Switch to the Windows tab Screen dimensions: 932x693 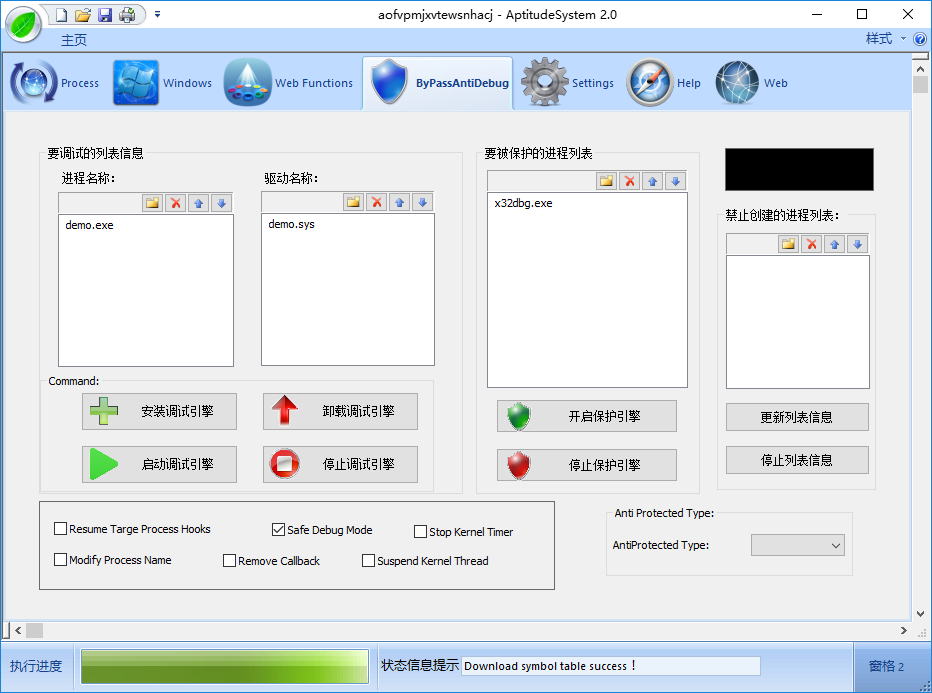tap(162, 83)
